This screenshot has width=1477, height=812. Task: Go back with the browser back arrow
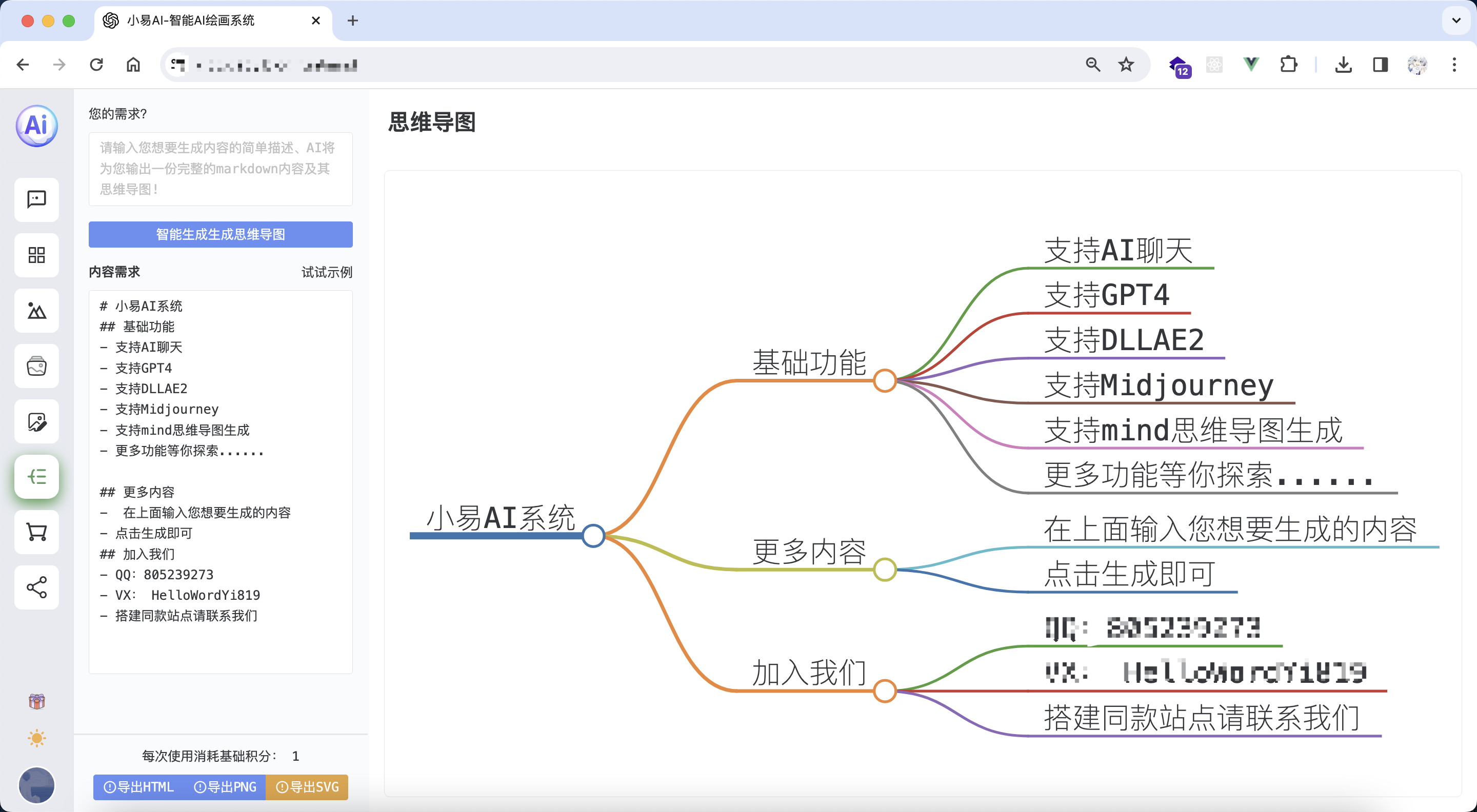23,65
